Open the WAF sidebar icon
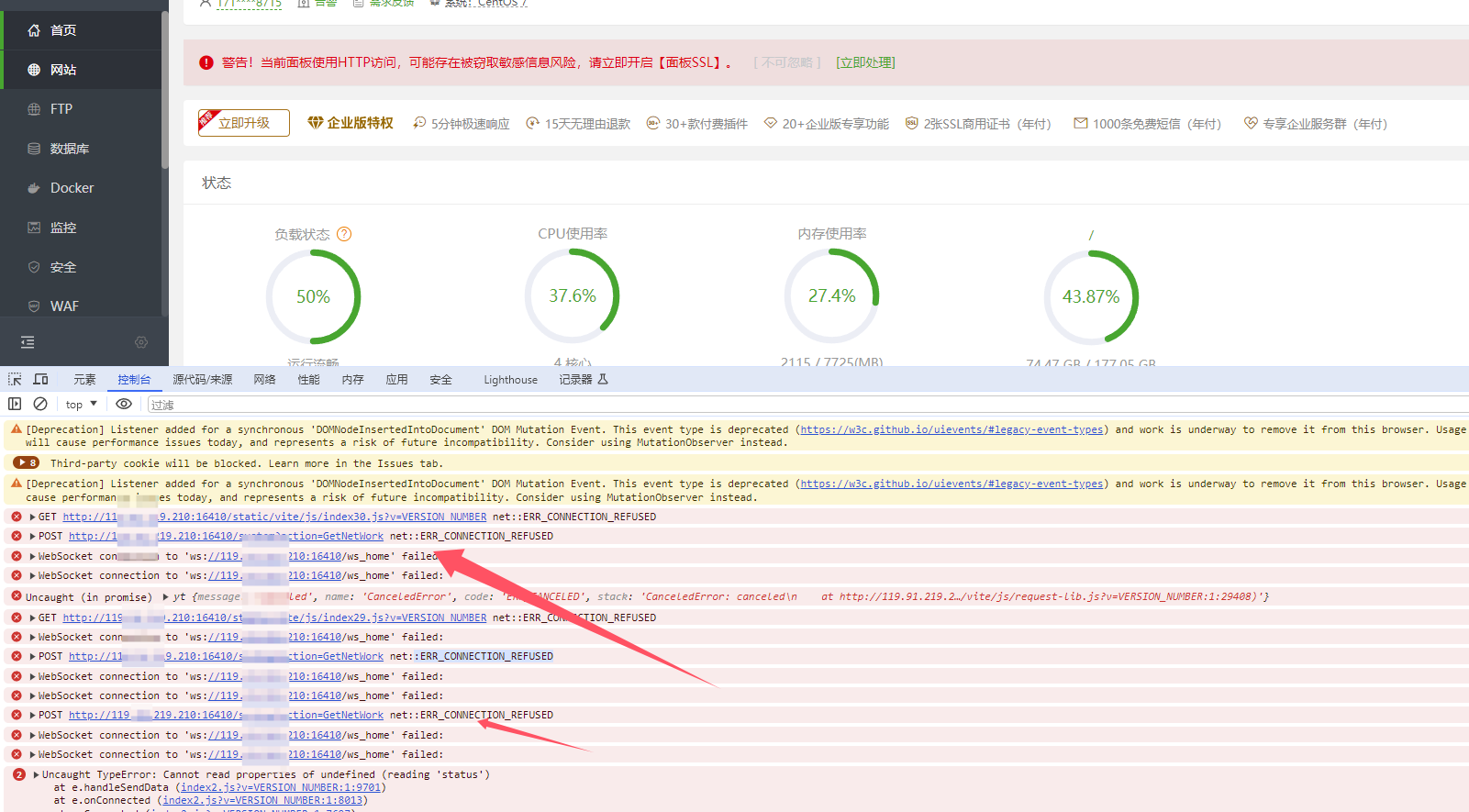The height and width of the screenshot is (812, 1469). (x=34, y=306)
